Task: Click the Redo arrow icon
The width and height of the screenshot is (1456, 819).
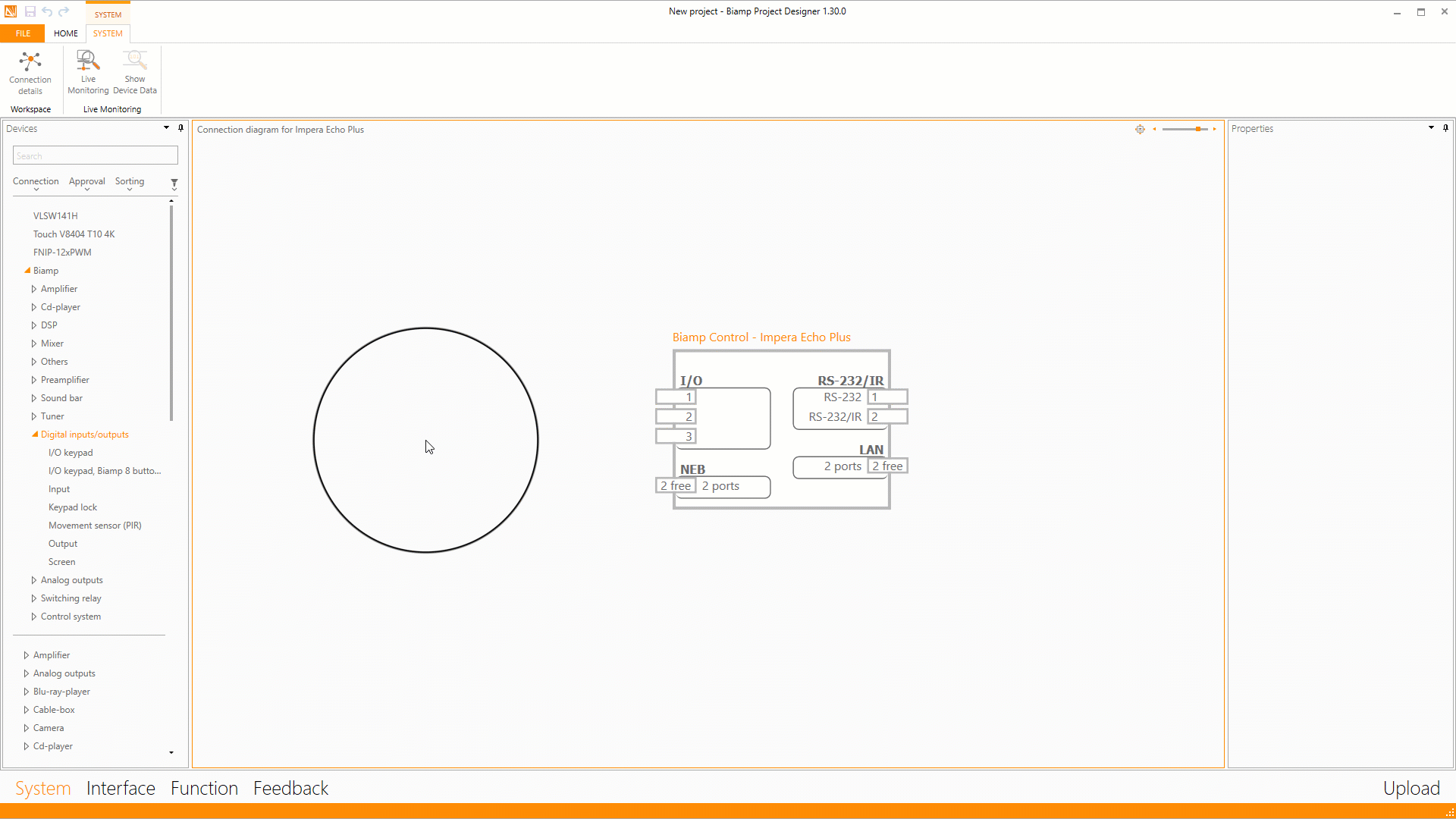Action: point(64,11)
